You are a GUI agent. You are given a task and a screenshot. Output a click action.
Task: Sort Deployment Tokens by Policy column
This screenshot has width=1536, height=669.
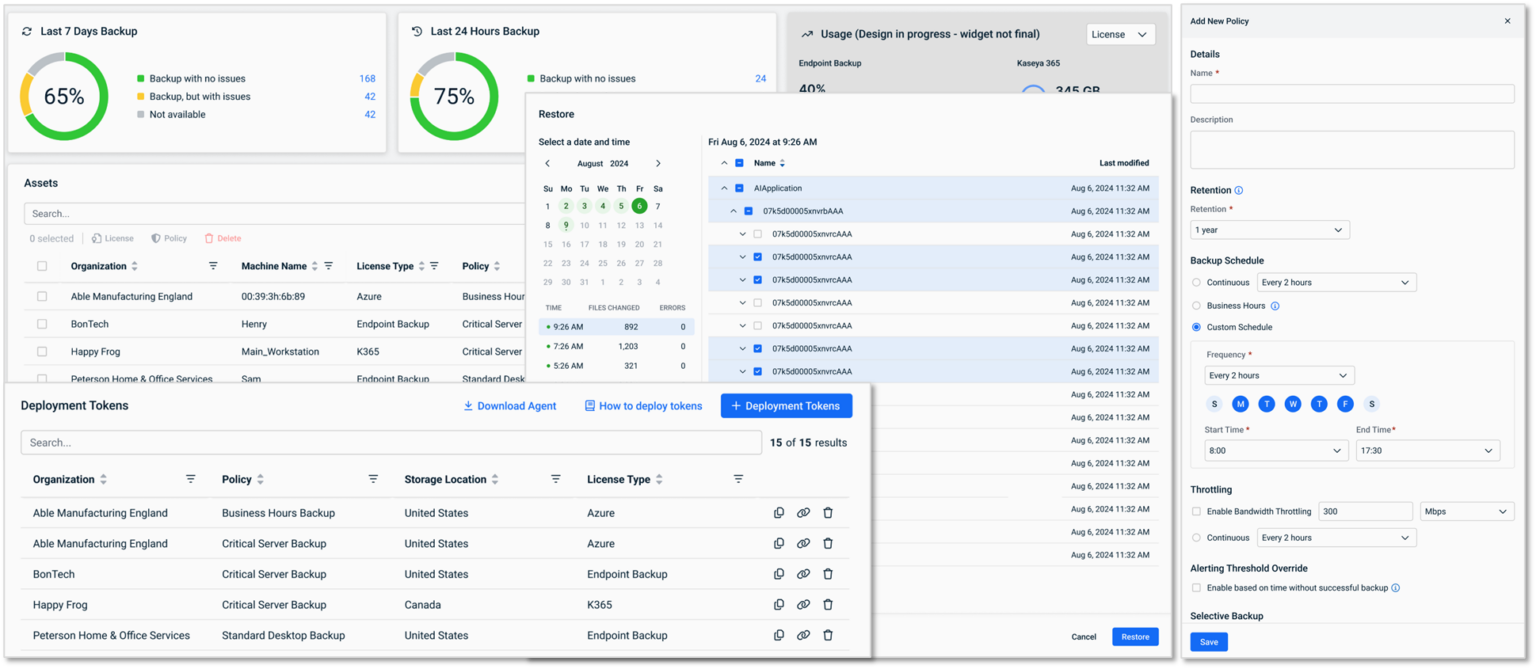pos(260,480)
